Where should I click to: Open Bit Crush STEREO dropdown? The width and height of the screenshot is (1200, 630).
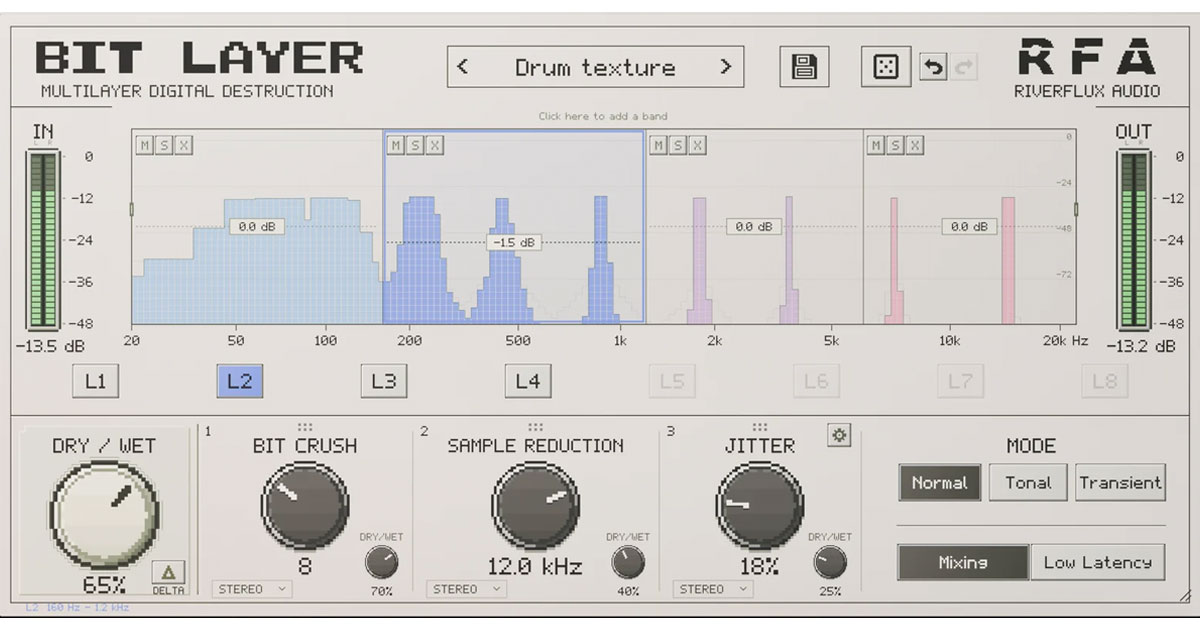tap(252, 589)
